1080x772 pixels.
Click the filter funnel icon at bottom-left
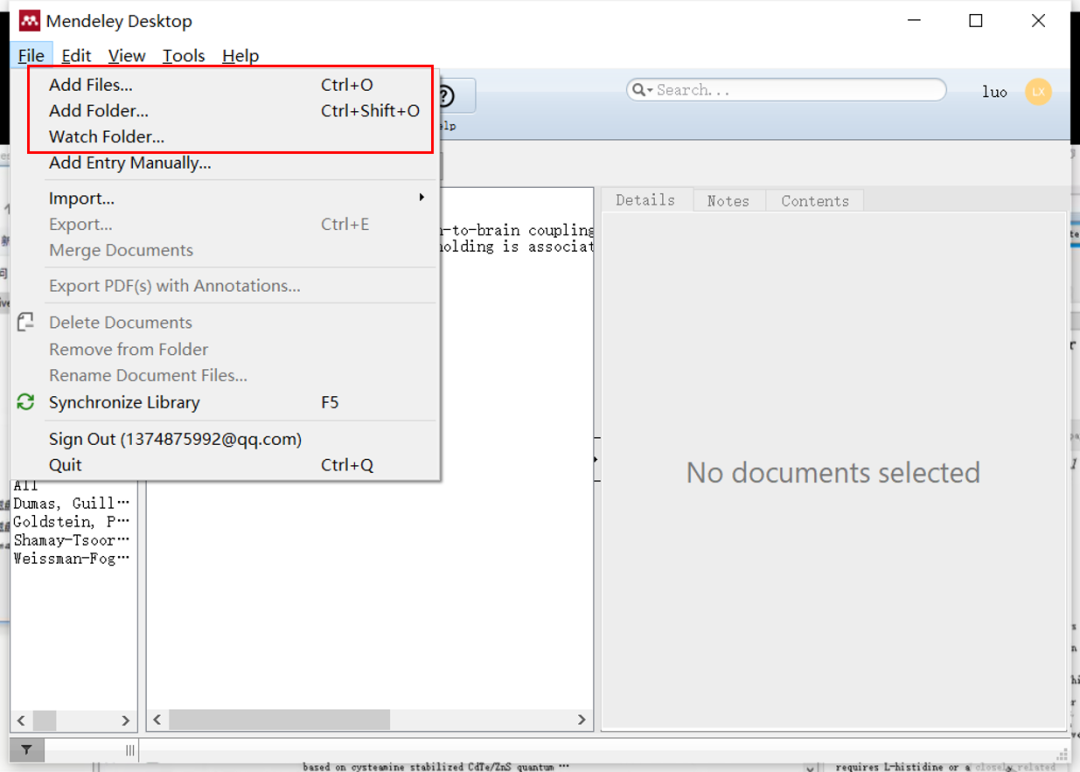(26, 750)
